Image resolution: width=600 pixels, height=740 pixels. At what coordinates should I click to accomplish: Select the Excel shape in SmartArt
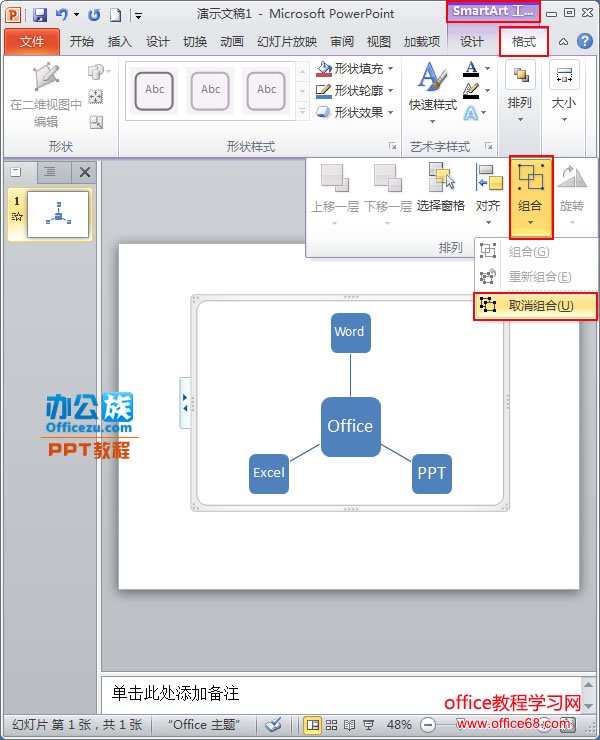coord(269,473)
